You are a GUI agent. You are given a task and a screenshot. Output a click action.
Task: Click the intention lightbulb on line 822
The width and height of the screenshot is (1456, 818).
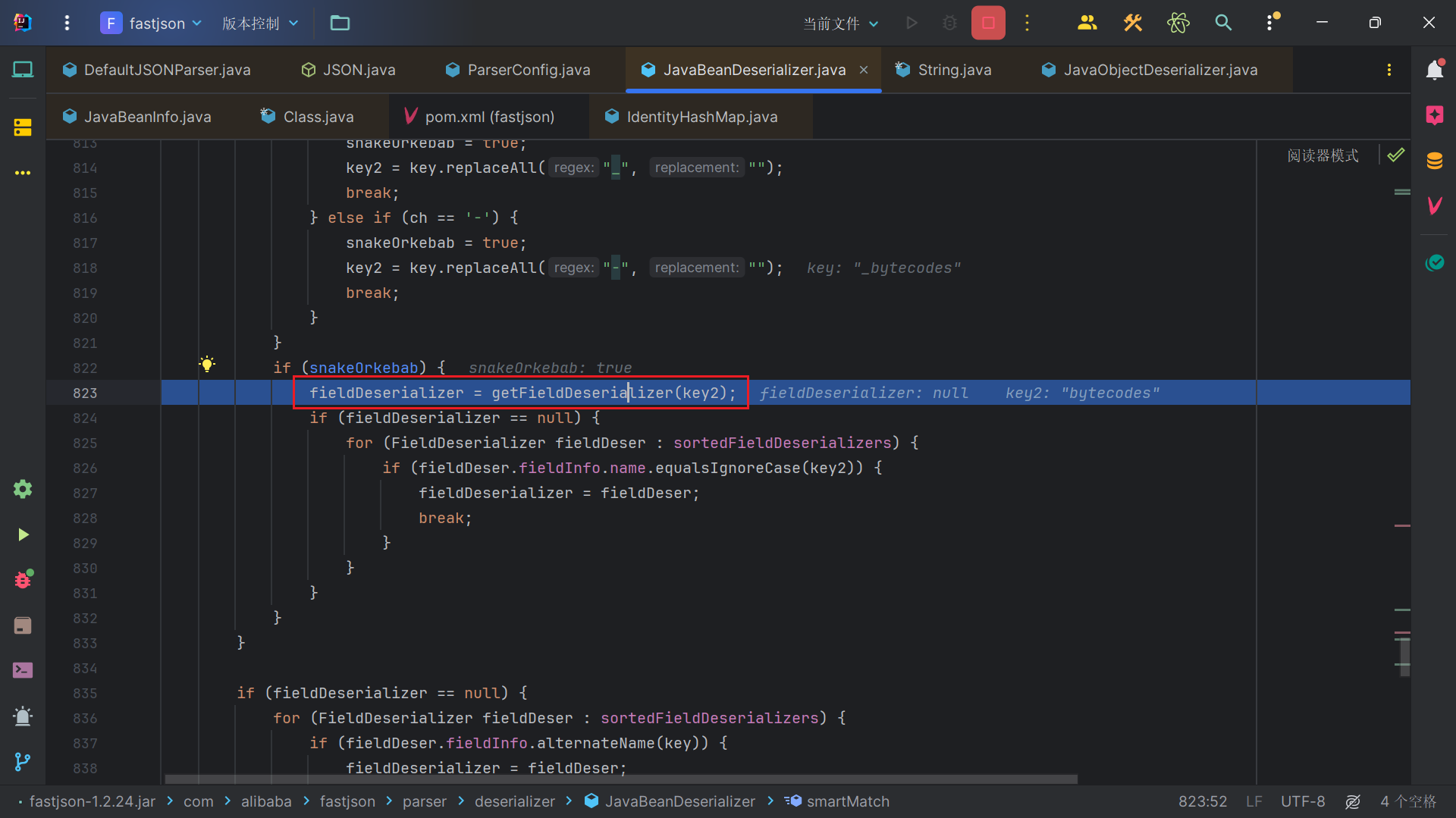click(x=207, y=364)
